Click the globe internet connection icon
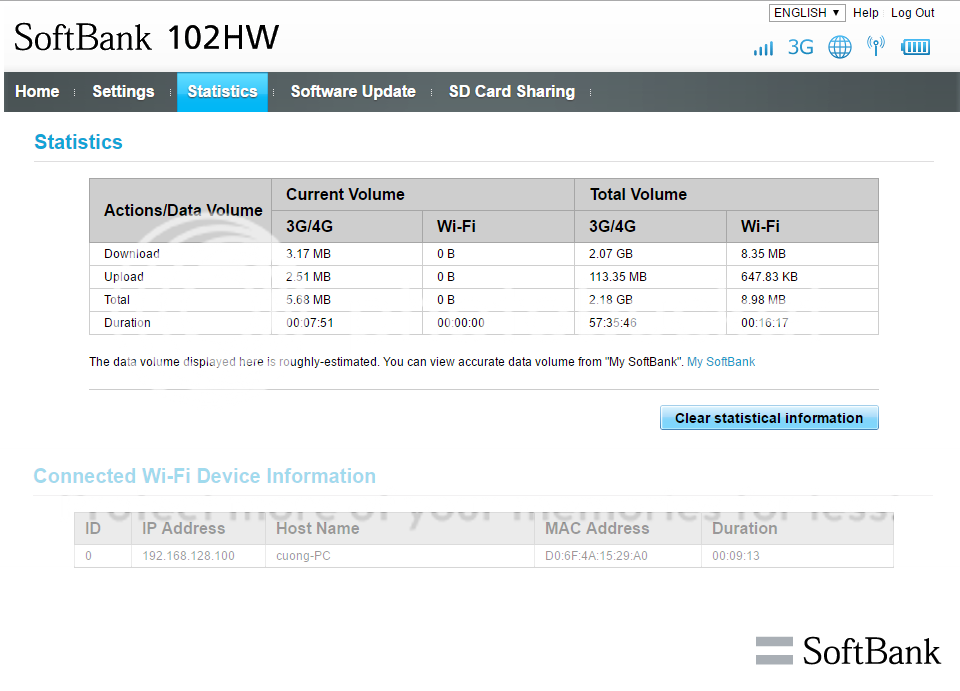 pyautogui.click(x=839, y=47)
